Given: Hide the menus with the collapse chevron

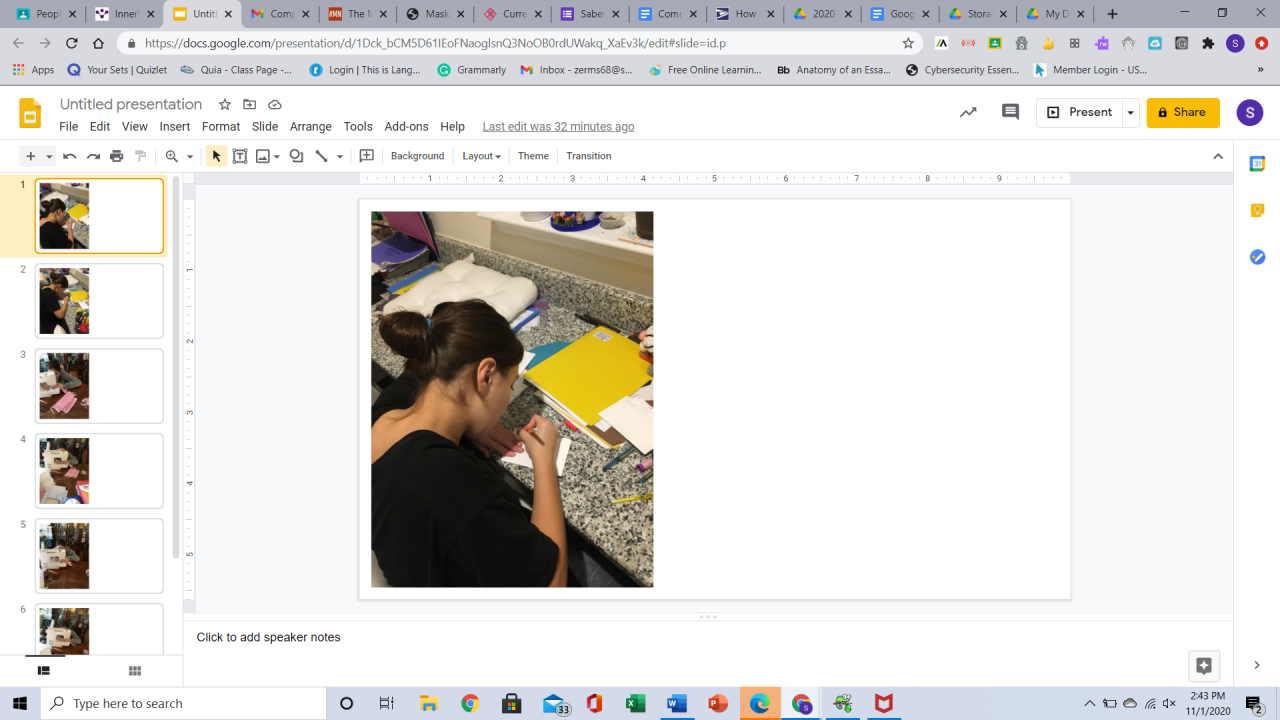Looking at the screenshot, I should point(1218,156).
